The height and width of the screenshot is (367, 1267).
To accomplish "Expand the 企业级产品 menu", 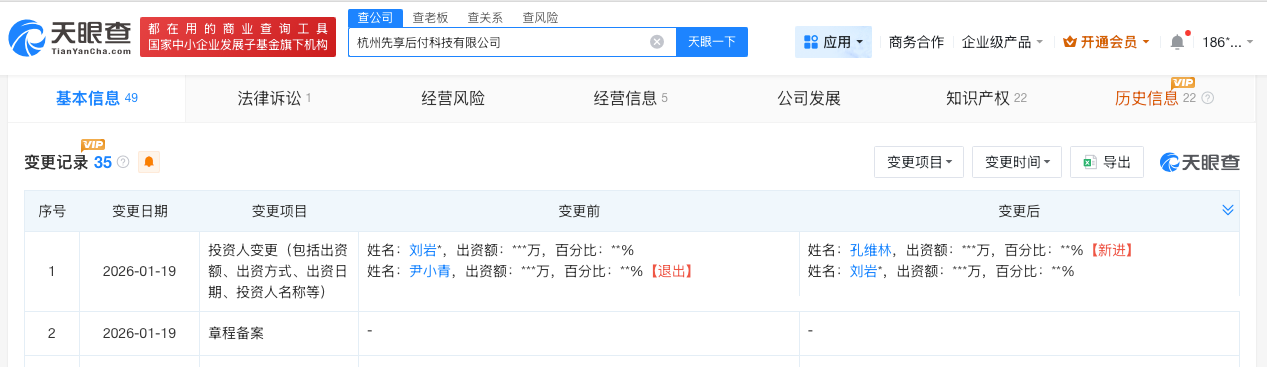I will [x=1002, y=42].
